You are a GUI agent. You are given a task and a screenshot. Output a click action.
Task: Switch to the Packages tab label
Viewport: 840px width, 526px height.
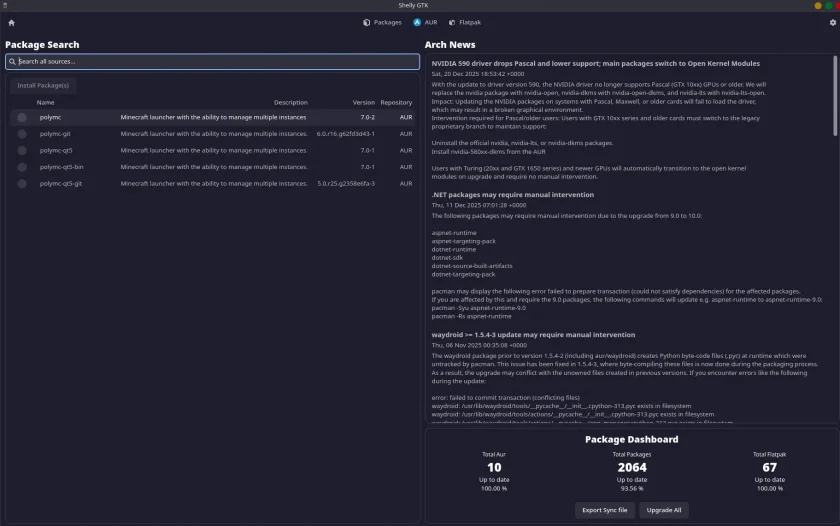pos(388,22)
